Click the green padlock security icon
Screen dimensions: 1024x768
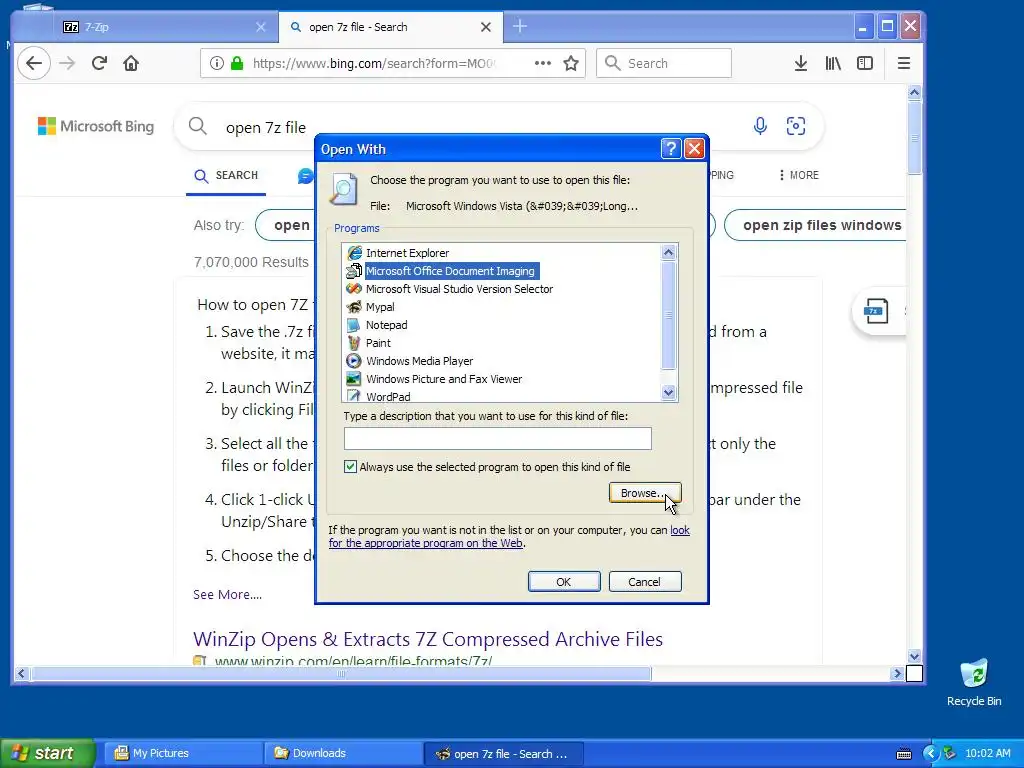pos(237,63)
